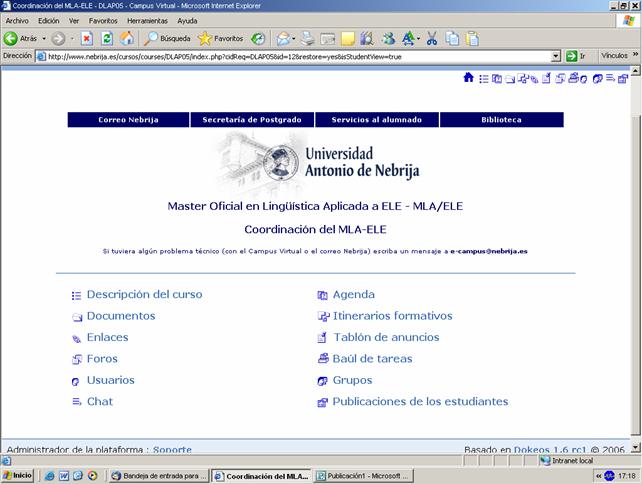Click the Groups icon in shortcut bar
The height and width of the screenshot is (484, 642).
(x=597, y=79)
